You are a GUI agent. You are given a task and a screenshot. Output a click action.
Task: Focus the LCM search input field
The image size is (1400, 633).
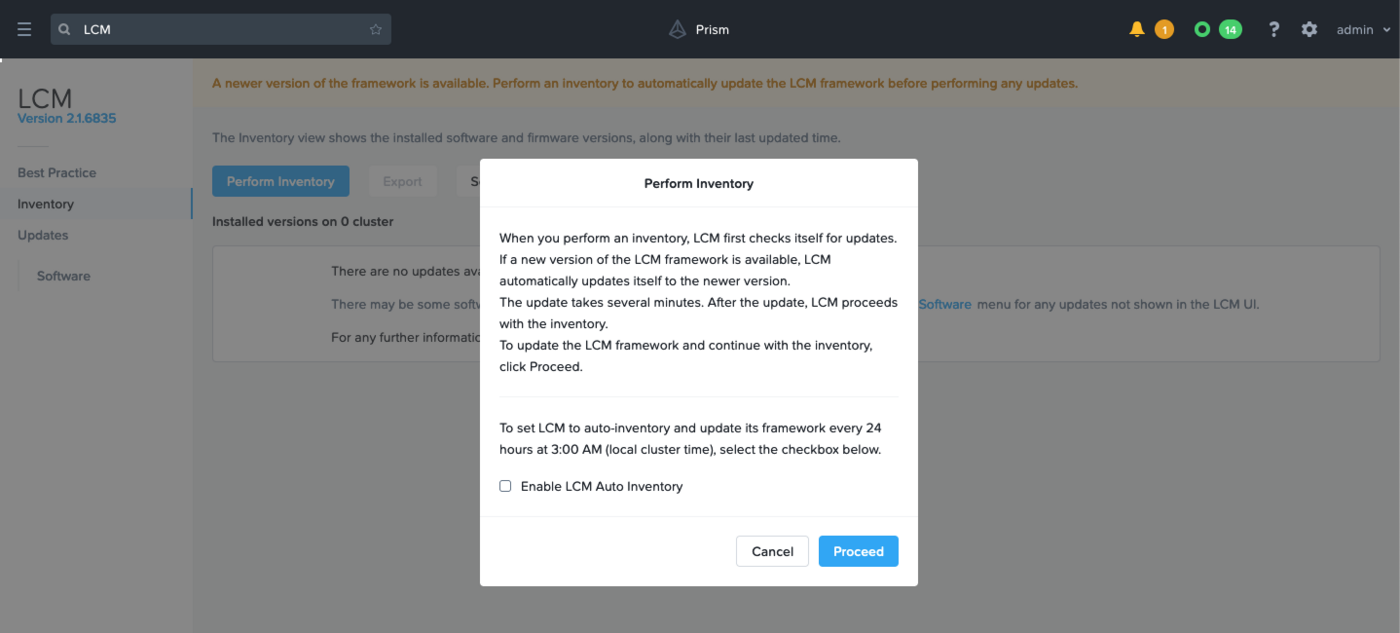220,30
